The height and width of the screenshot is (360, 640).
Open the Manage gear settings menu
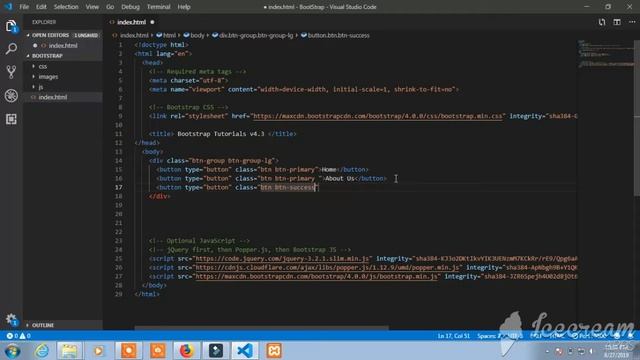[11, 320]
